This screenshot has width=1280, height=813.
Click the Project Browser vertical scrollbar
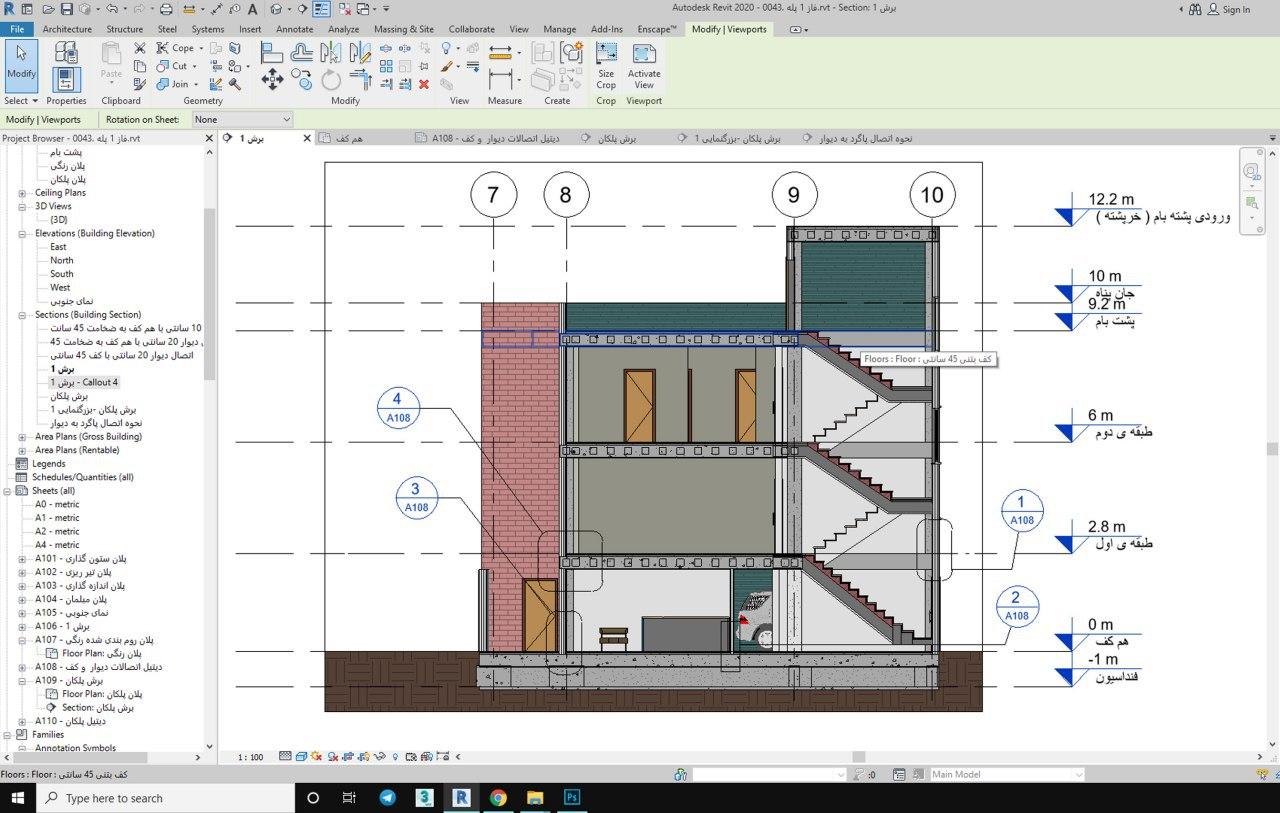(x=209, y=293)
